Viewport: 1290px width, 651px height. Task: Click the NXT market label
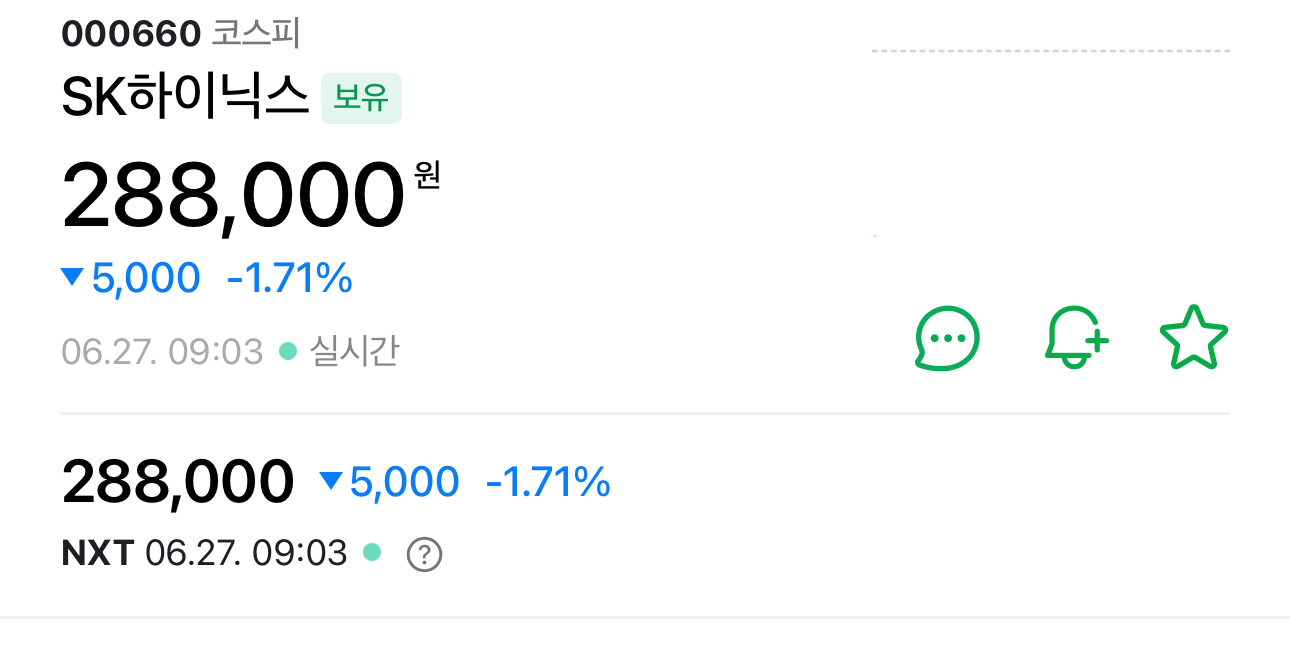click(x=97, y=553)
